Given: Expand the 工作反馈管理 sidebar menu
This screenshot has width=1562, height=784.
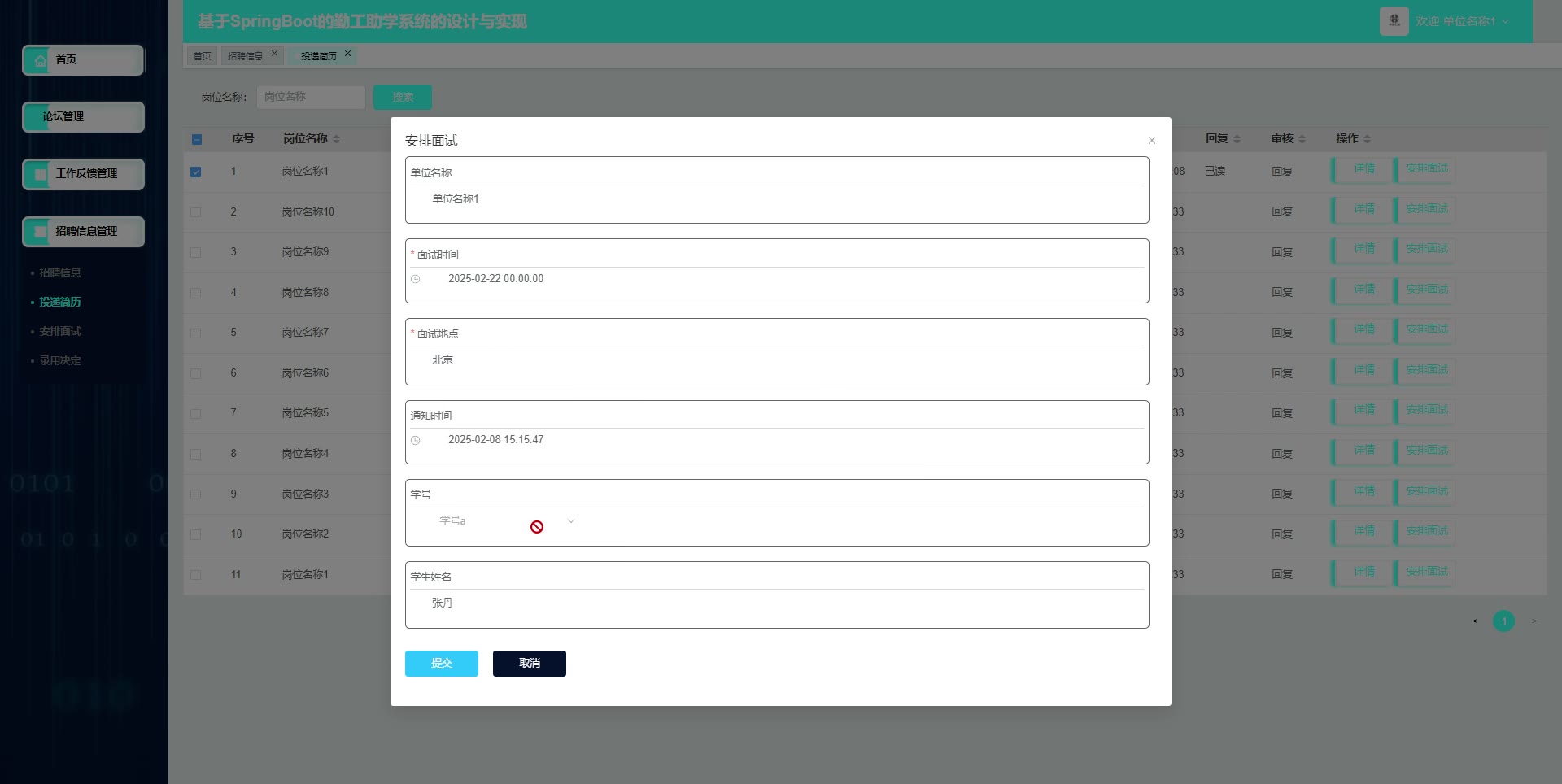Looking at the screenshot, I should pos(83,174).
